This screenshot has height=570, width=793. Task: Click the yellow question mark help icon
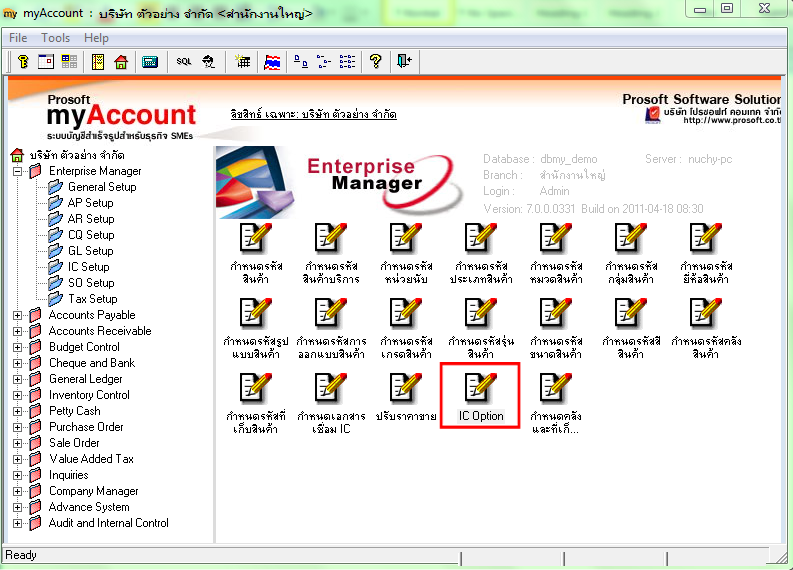[376, 62]
